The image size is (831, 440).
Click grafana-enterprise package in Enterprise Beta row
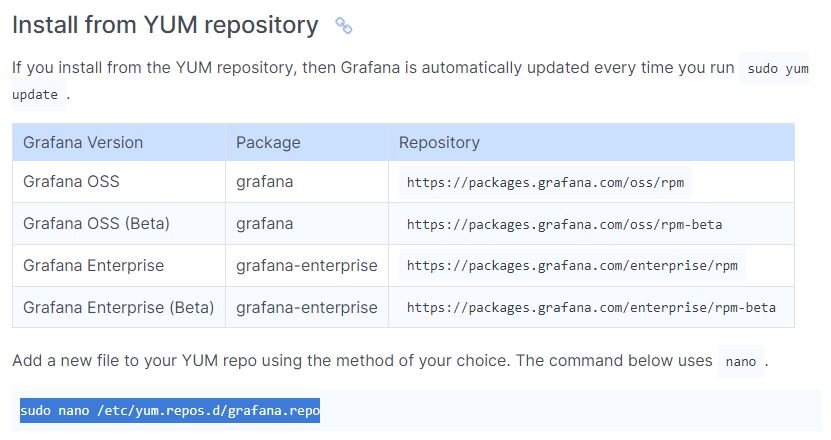coord(307,307)
